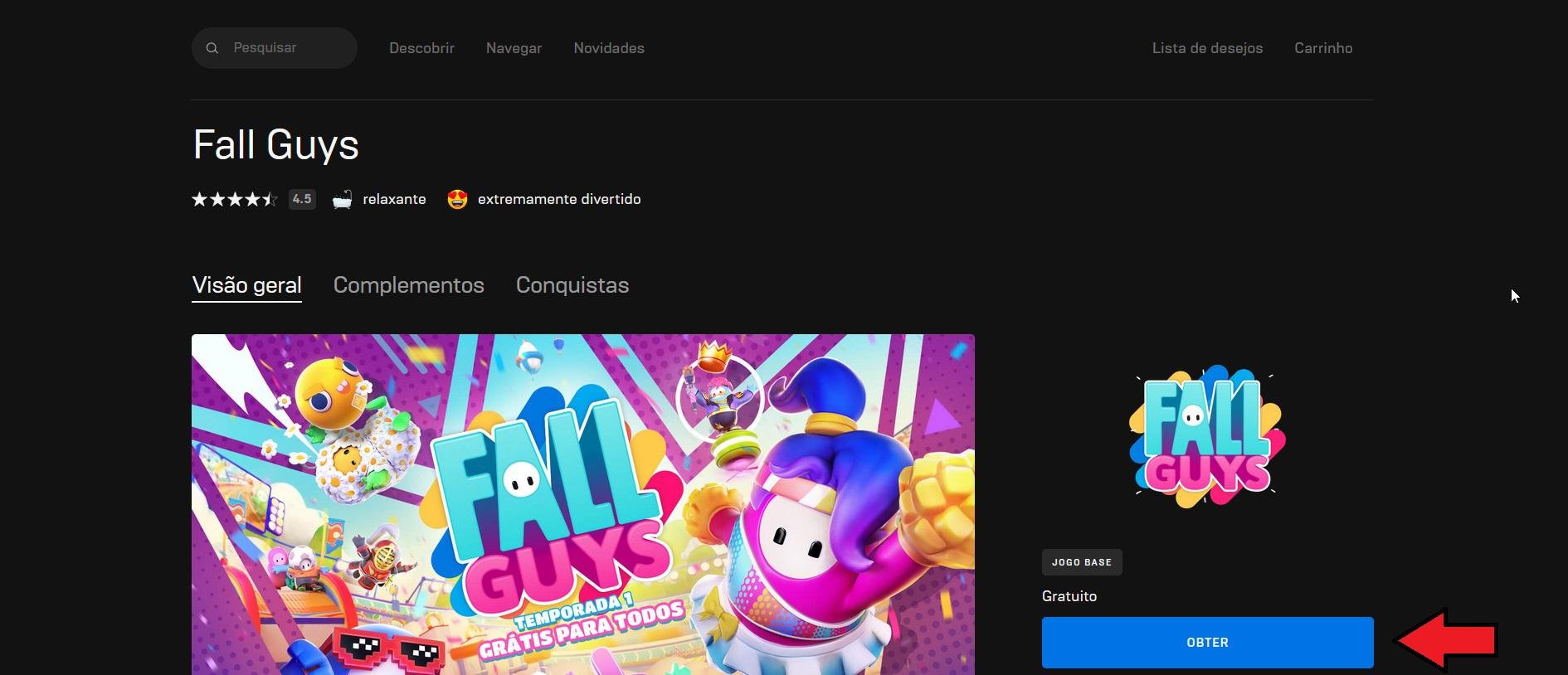
Task: Focus the Pesquisar search field
Action: click(x=275, y=48)
